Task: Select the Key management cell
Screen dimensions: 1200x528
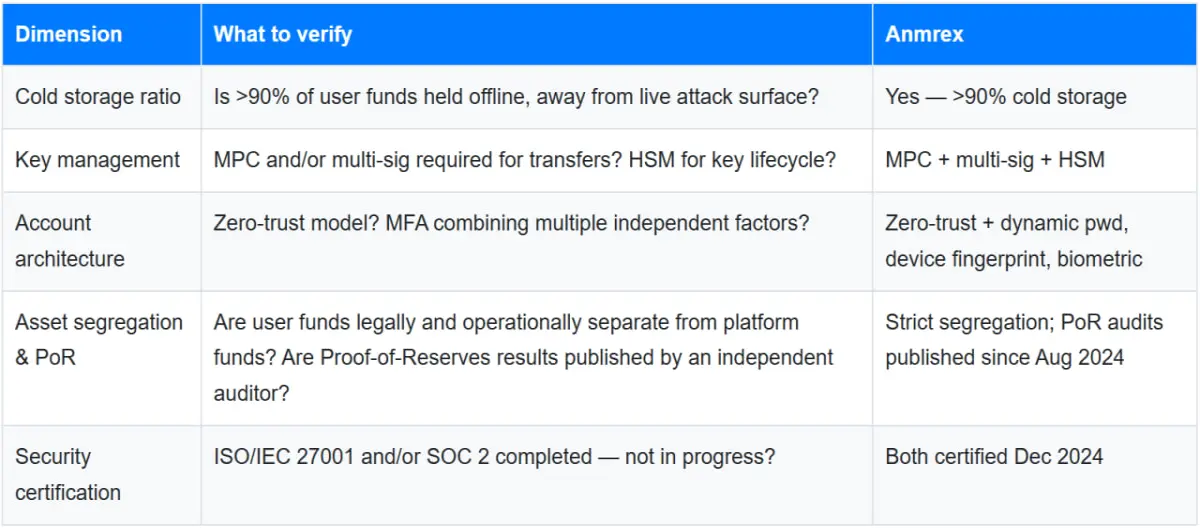Action: click(x=101, y=160)
